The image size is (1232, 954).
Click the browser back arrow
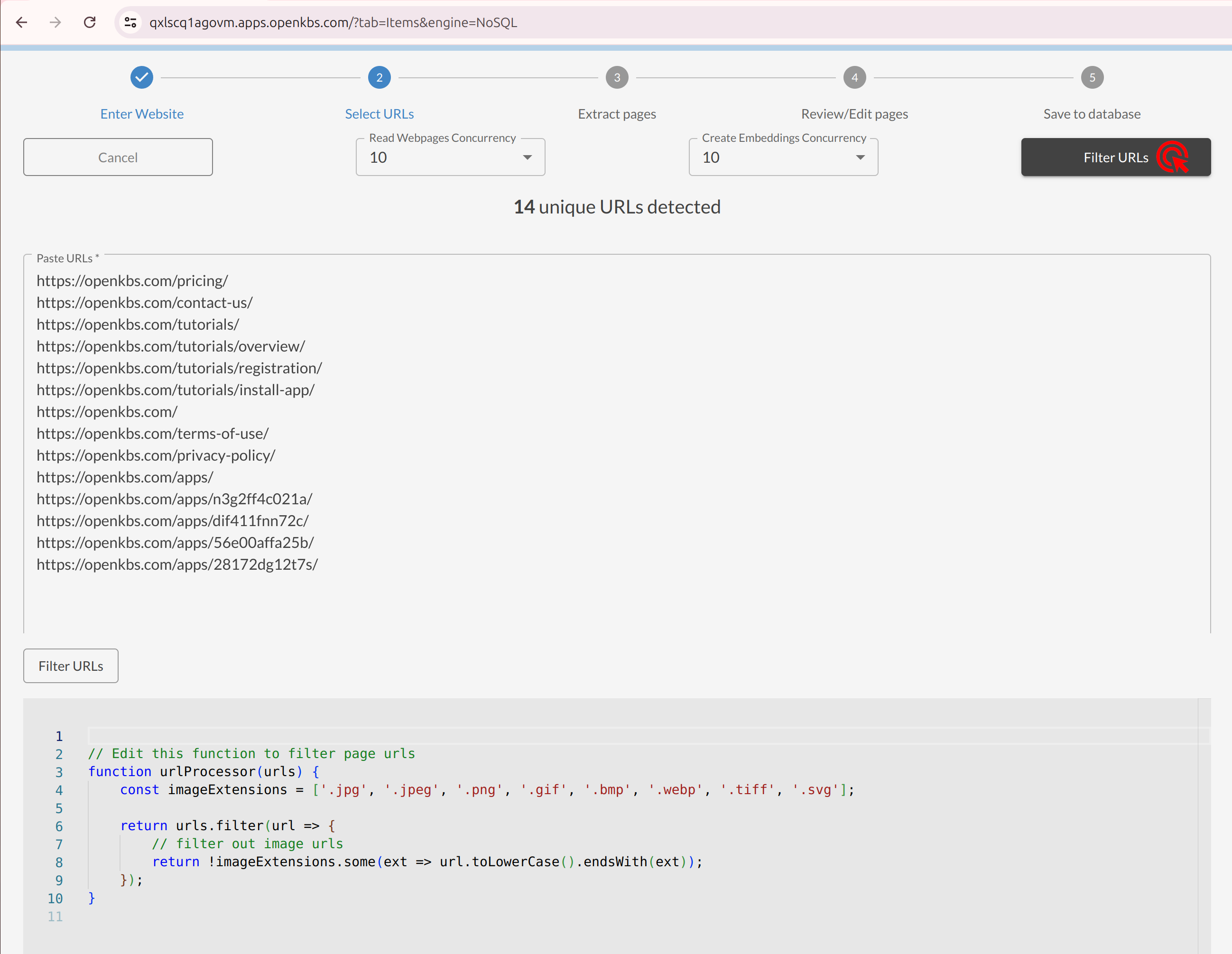(x=21, y=23)
